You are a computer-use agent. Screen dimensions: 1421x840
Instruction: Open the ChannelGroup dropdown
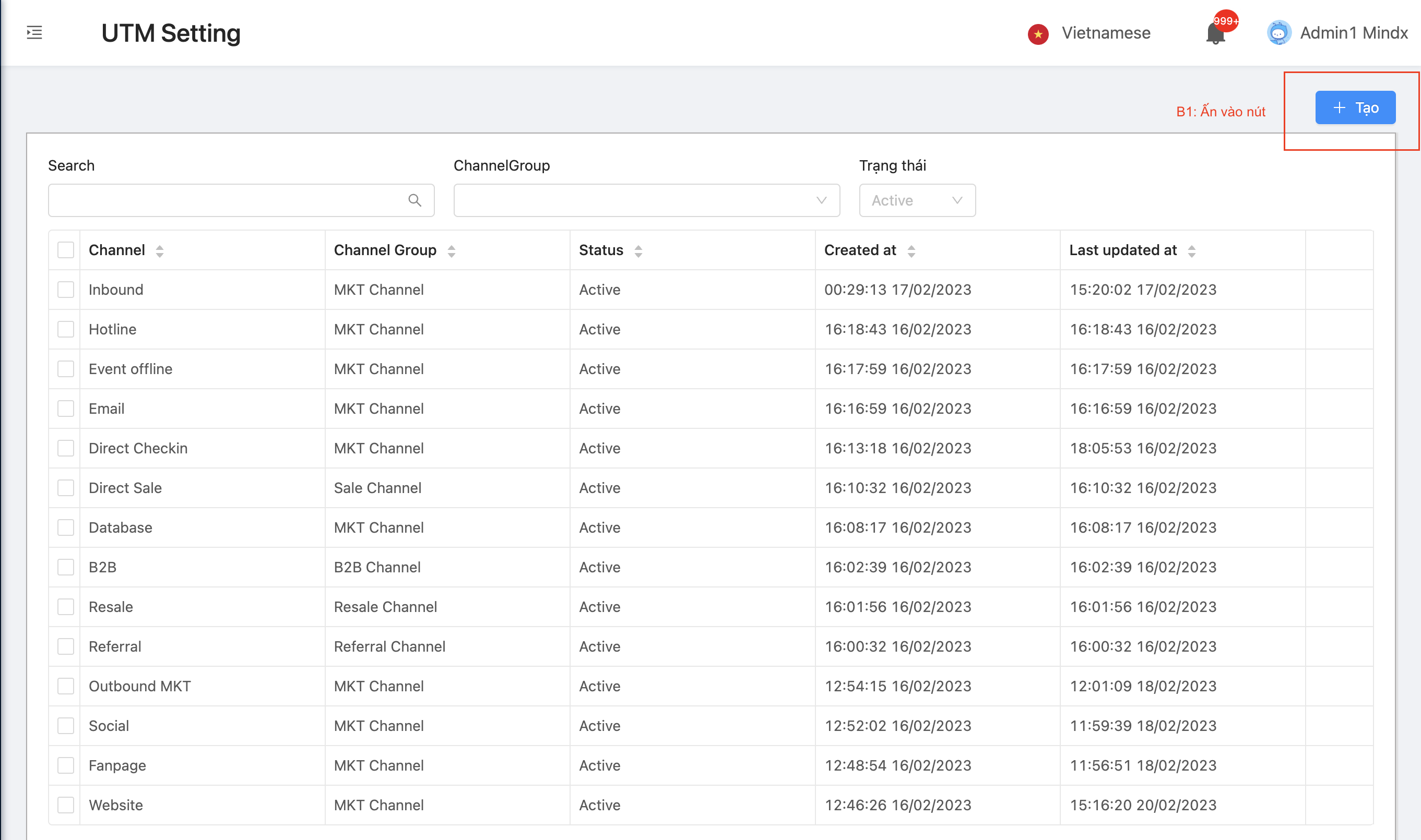coord(646,200)
